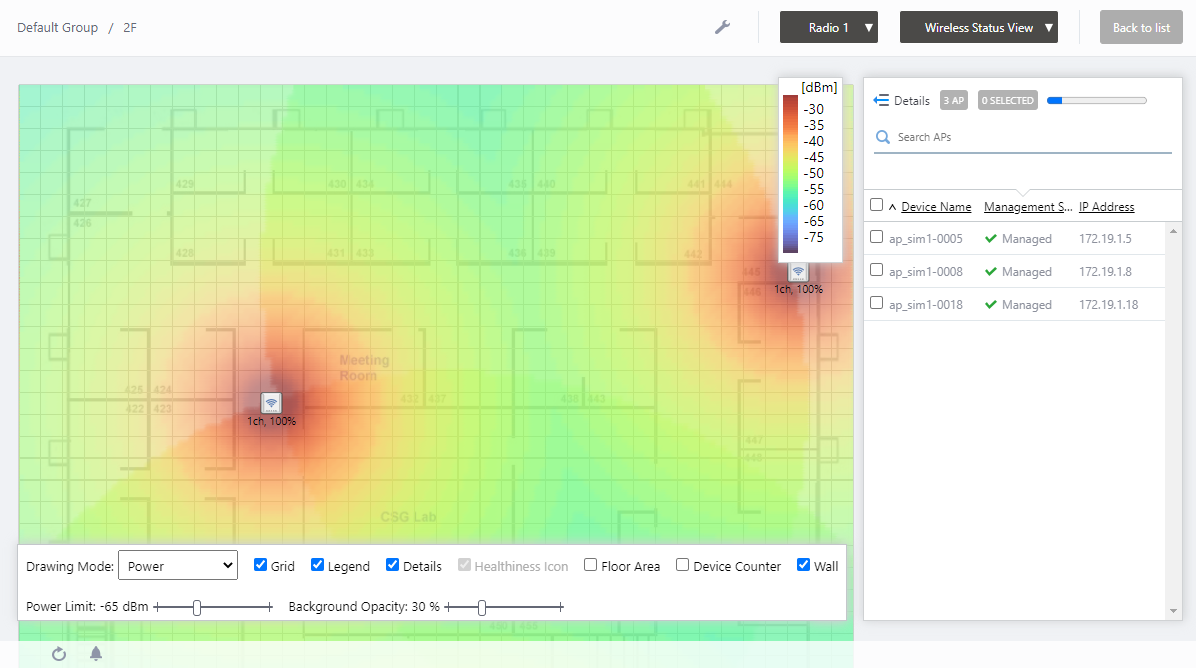
Task: Click the Back to list button
Action: point(1141,28)
